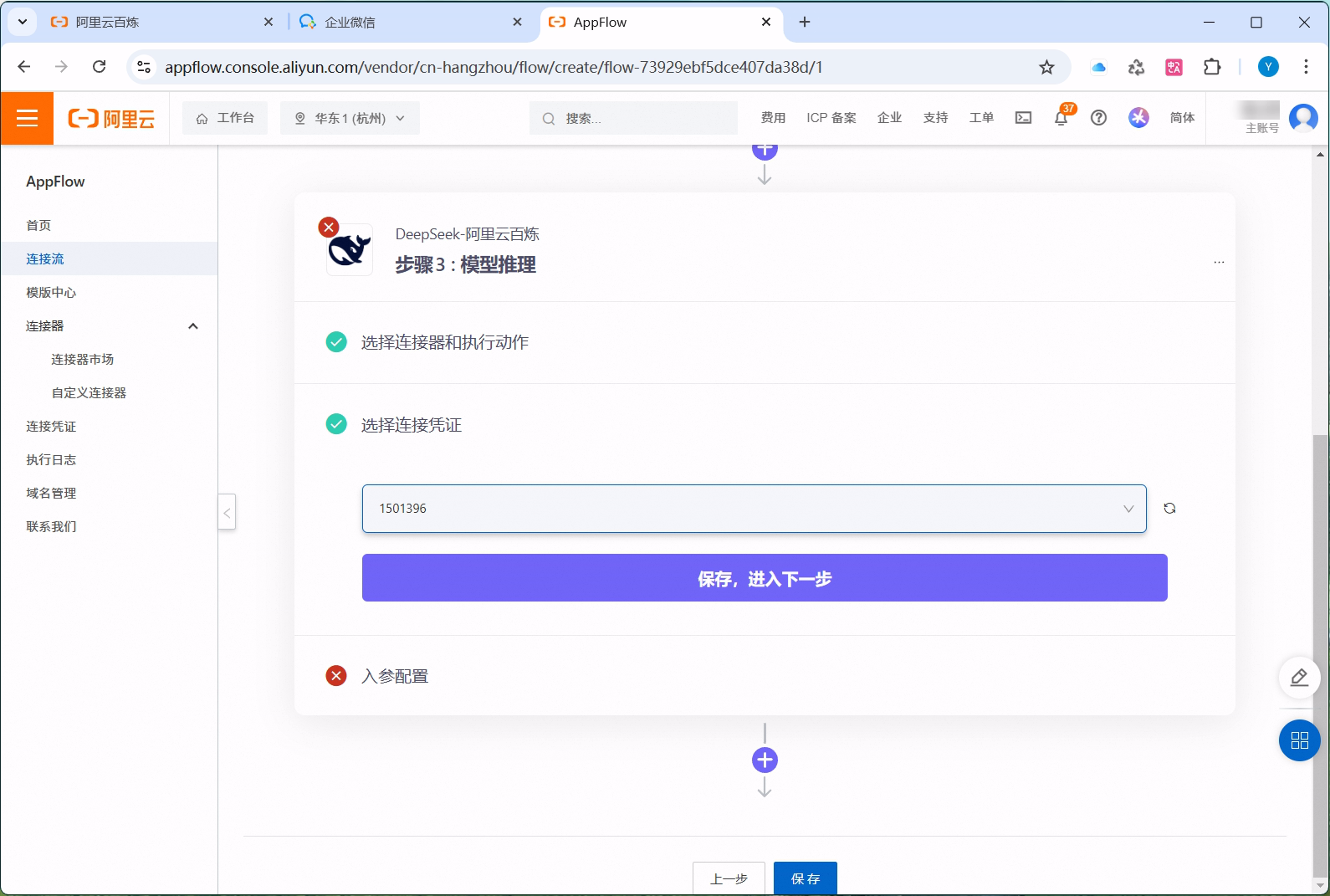1330x896 pixels.
Task: Close the 阿里云百炼 browser tab
Action: (269, 23)
